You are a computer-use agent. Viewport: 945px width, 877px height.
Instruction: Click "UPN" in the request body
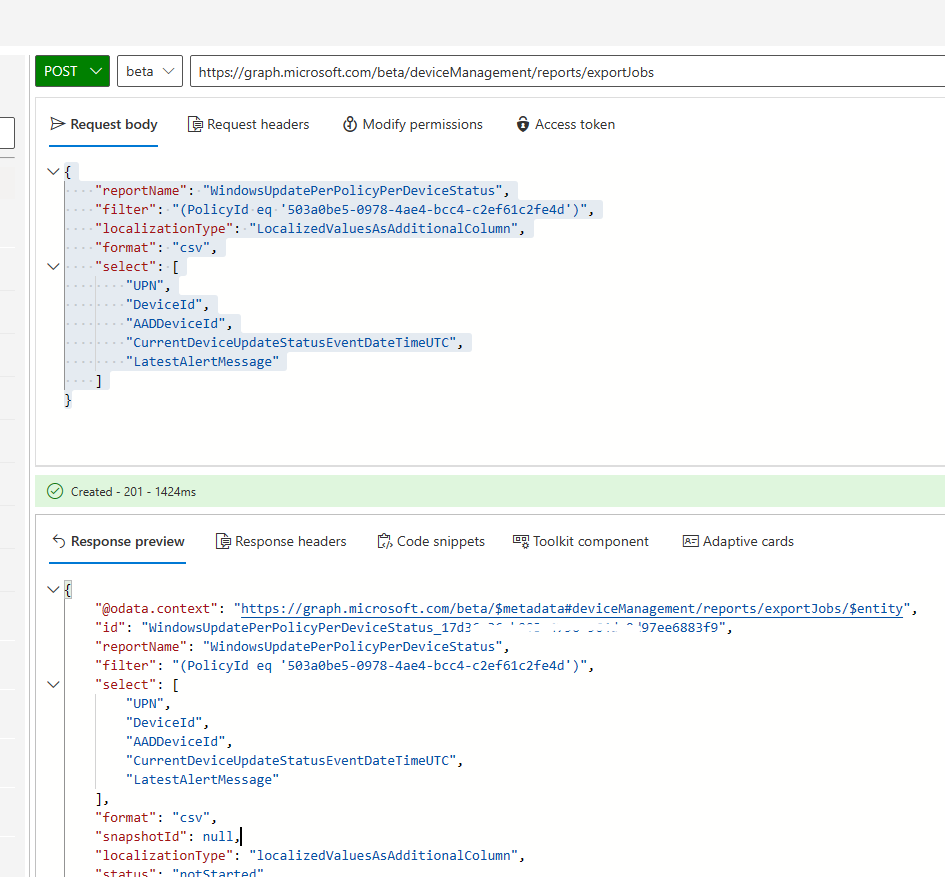[x=145, y=286]
